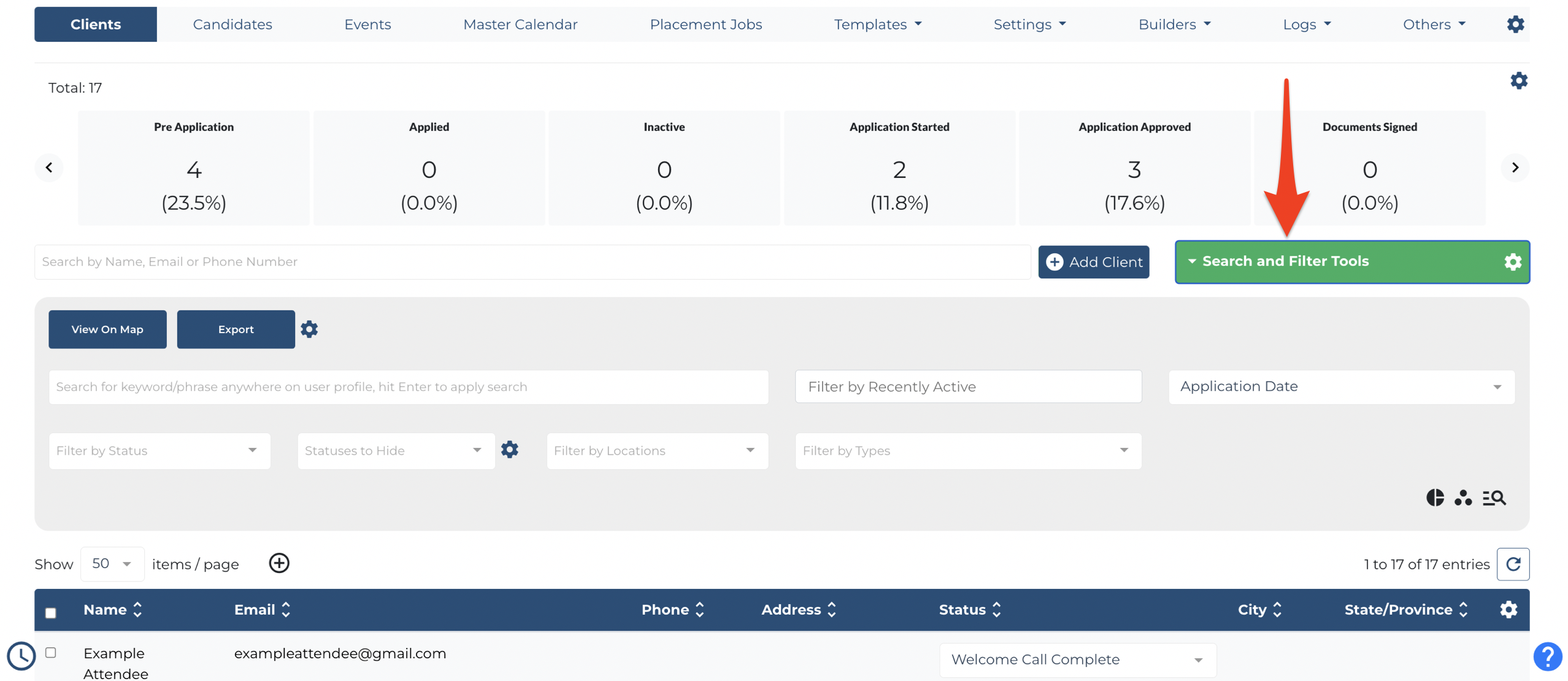Open the blue help question mark
The width and height of the screenshot is (1568, 681).
[x=1547, y=656]
